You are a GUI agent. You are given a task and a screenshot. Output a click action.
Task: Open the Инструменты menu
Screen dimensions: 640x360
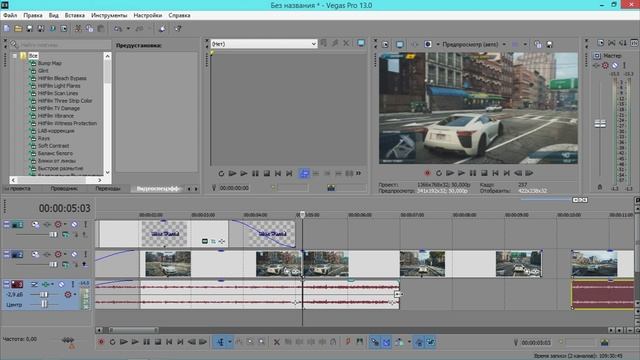tap(109, 16)
